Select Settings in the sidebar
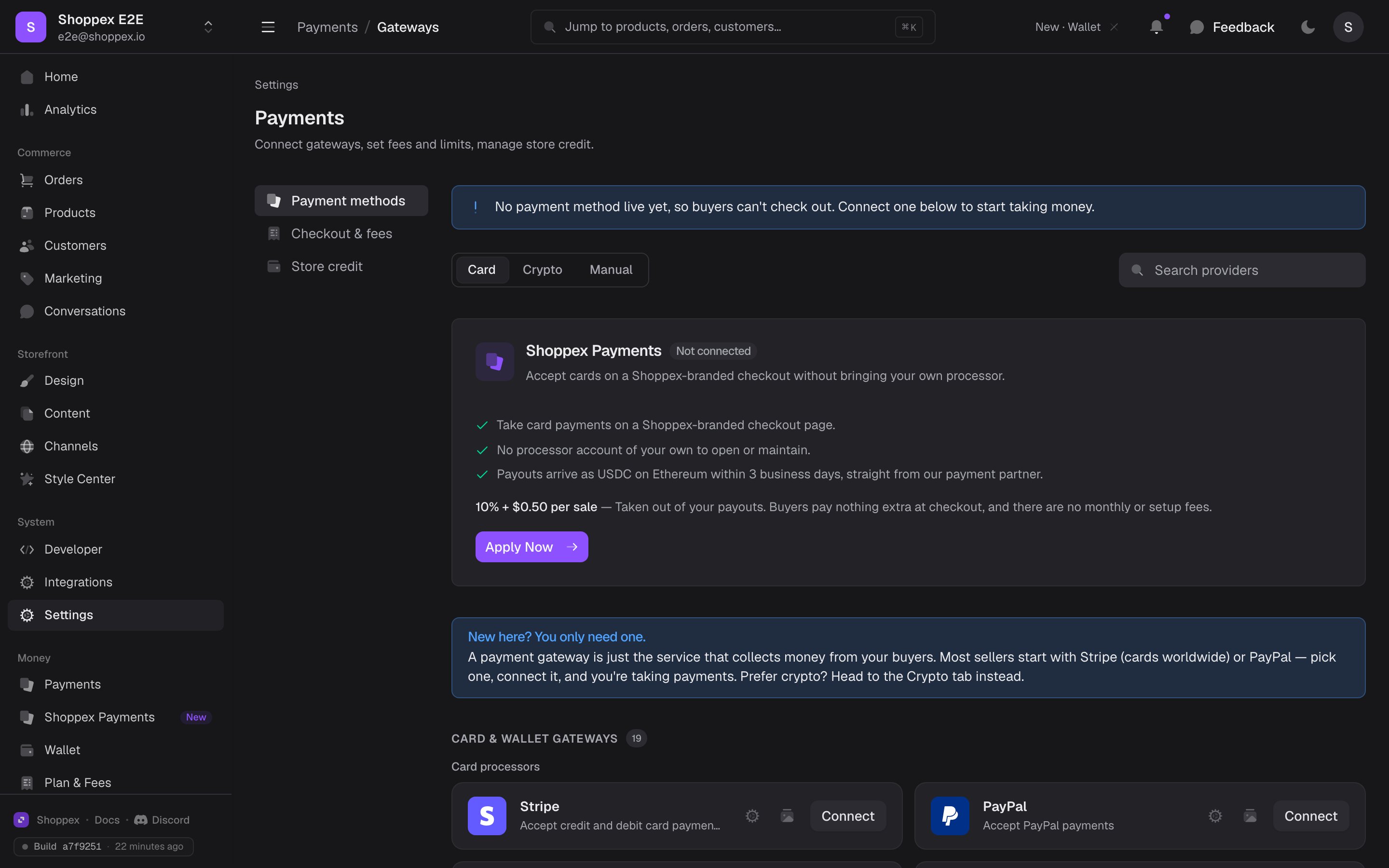The width and height of the screenshot is (1389, 868). (x=115, y=615)
